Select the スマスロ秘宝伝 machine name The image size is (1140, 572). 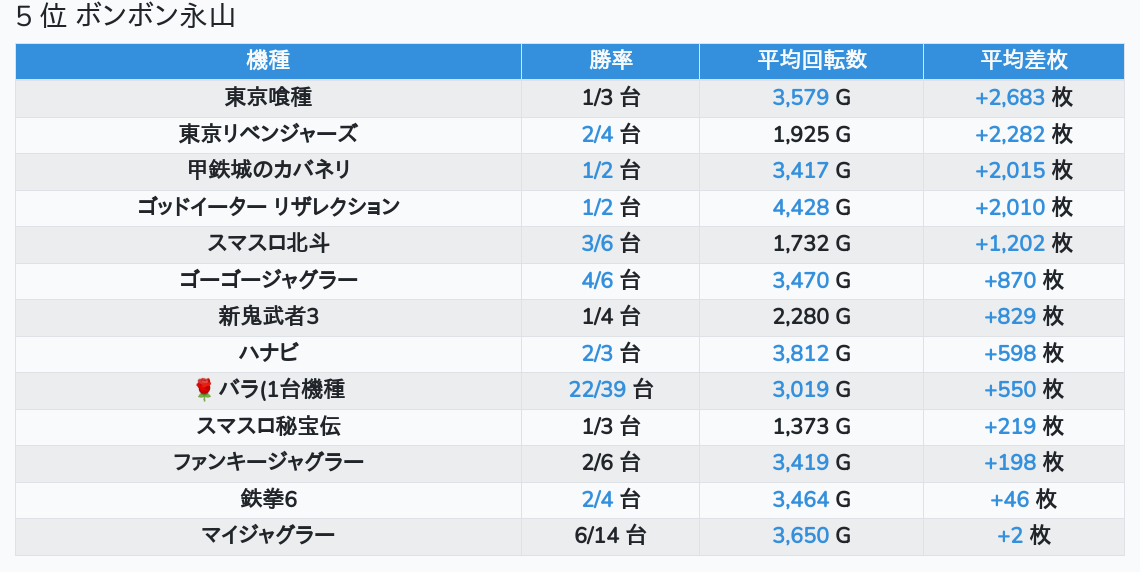point(268,426)
